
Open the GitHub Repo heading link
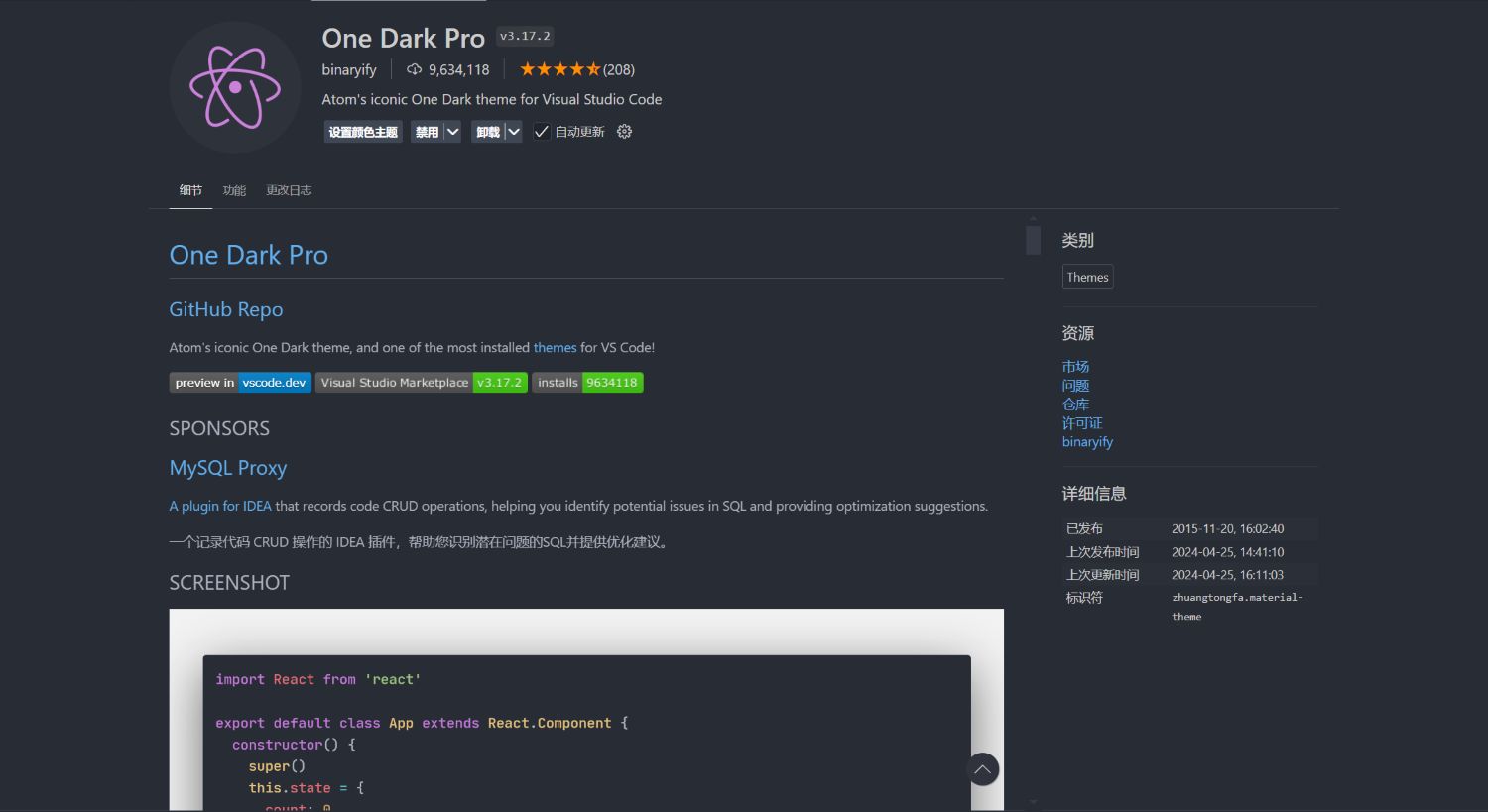tap(226, 309)
